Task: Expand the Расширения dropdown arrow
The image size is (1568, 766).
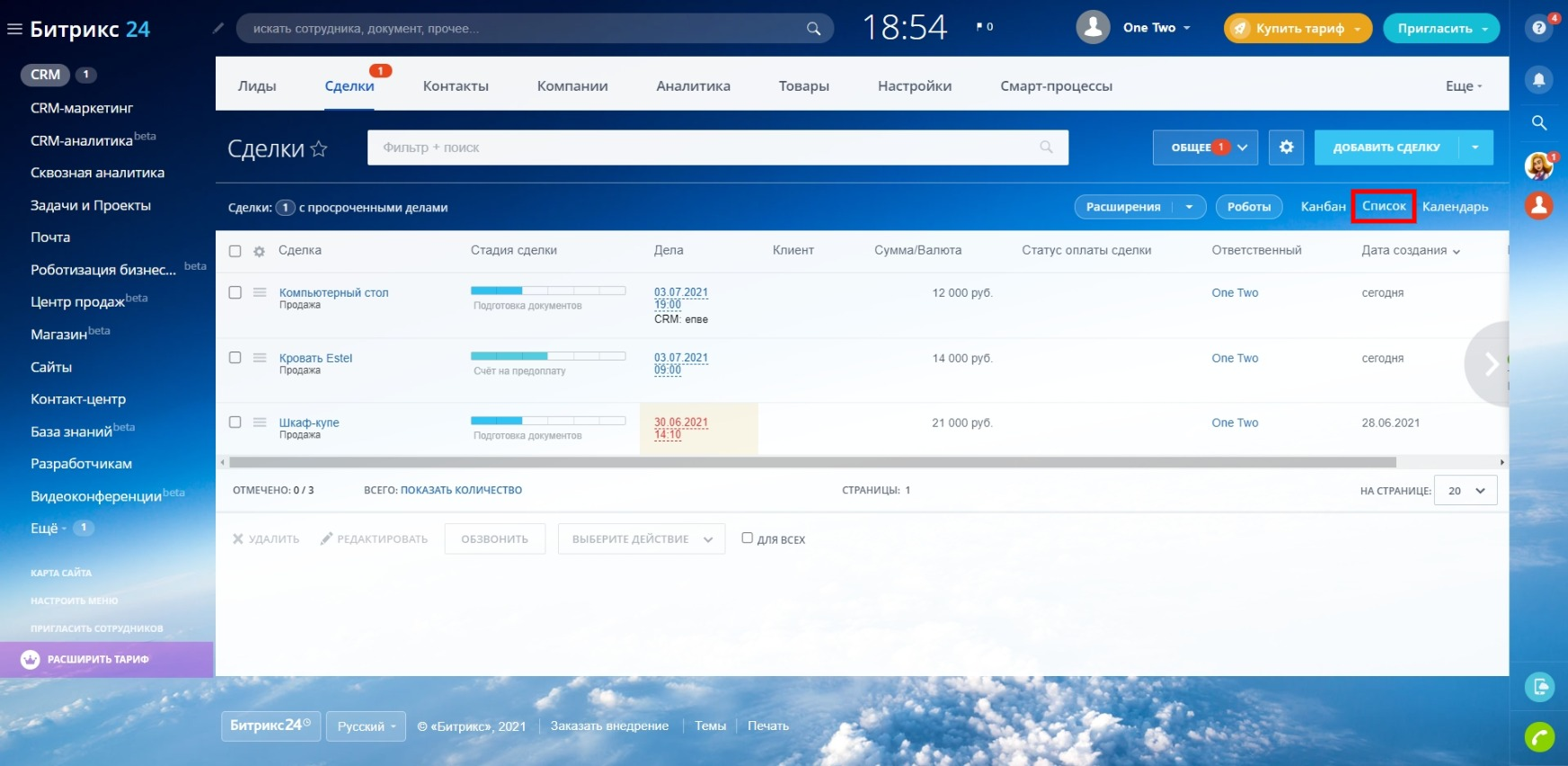Action: click(x=1190, y=207)
